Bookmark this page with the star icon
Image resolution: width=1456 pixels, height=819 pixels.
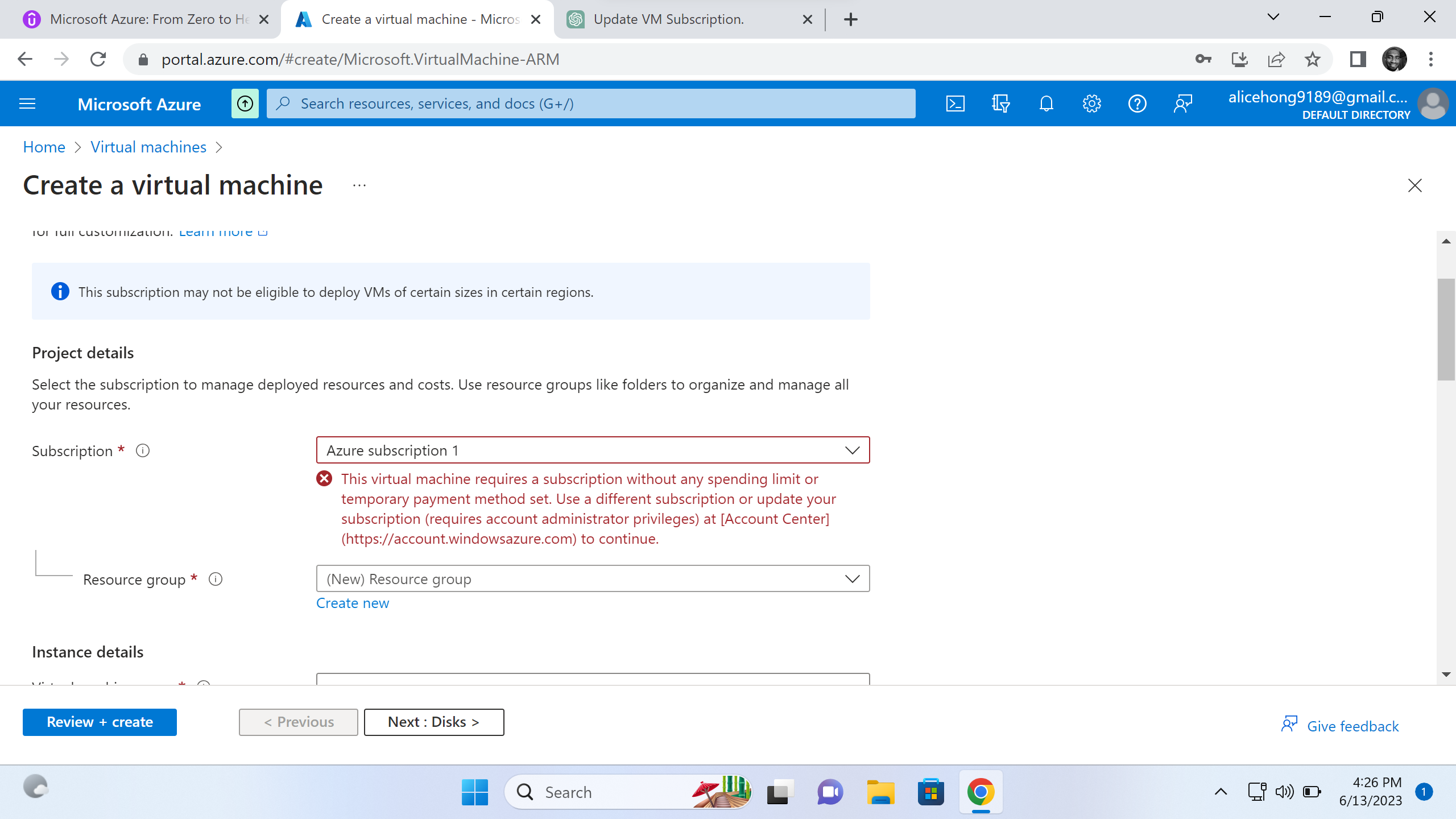(x=1312, y=59)
